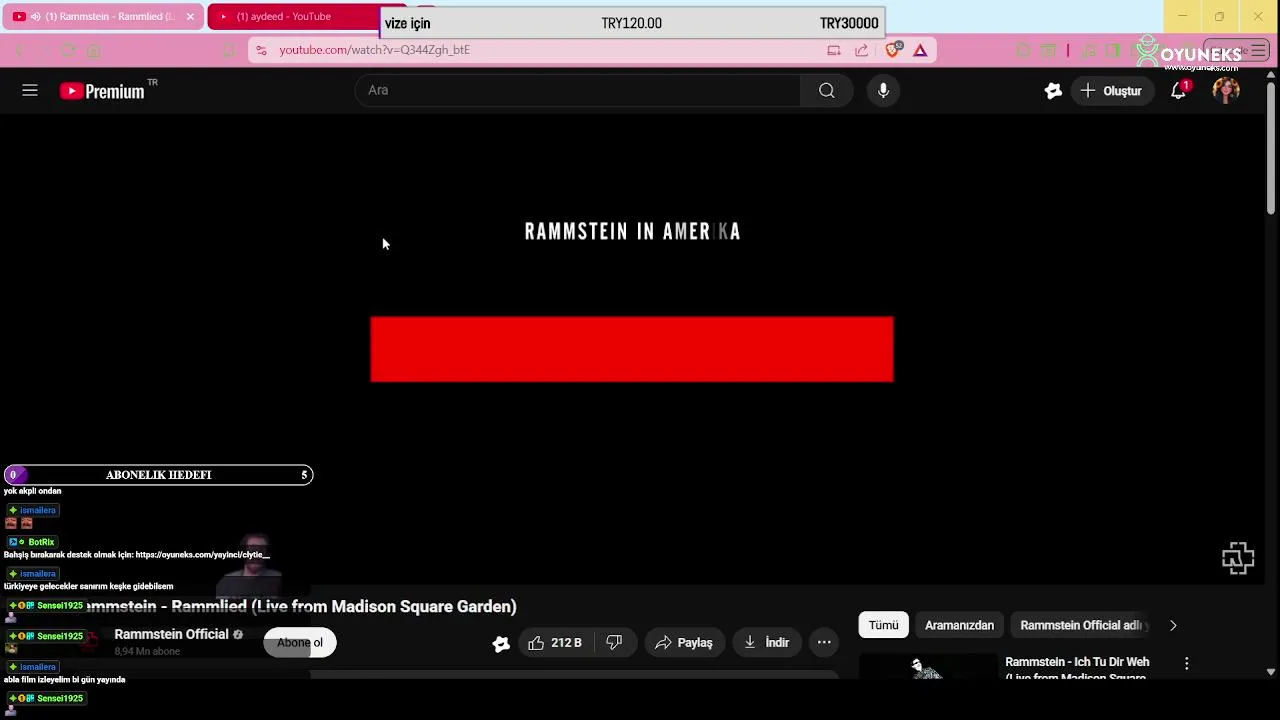The height and width of the screenshot is (720, 1280).
Task: Click the BotRix username in chat
Action: pos(41,542)
